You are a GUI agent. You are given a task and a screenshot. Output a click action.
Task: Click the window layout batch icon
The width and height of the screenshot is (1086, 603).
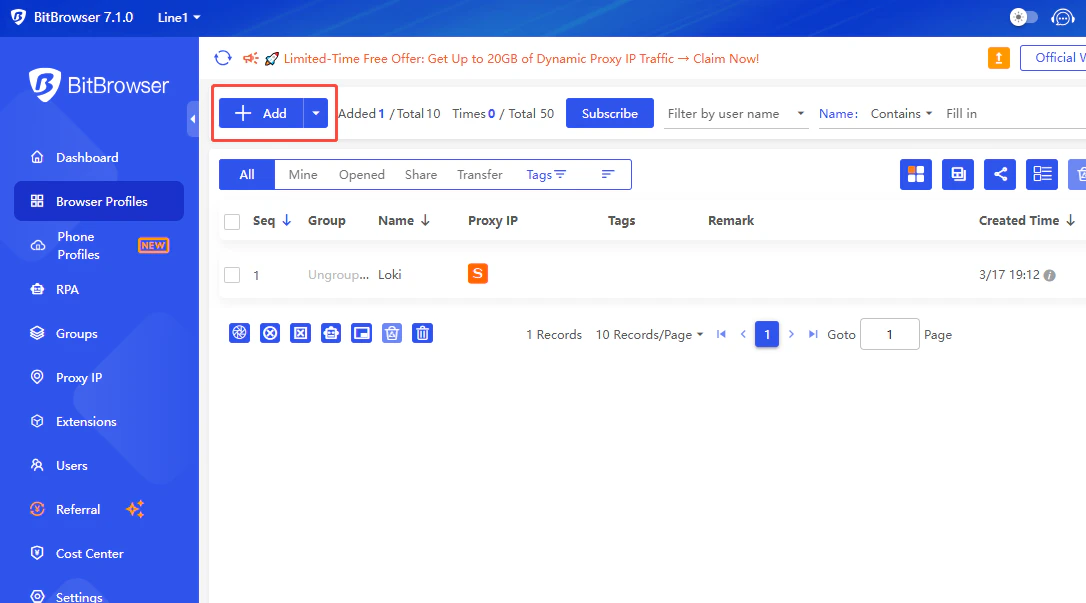[362, 333]
